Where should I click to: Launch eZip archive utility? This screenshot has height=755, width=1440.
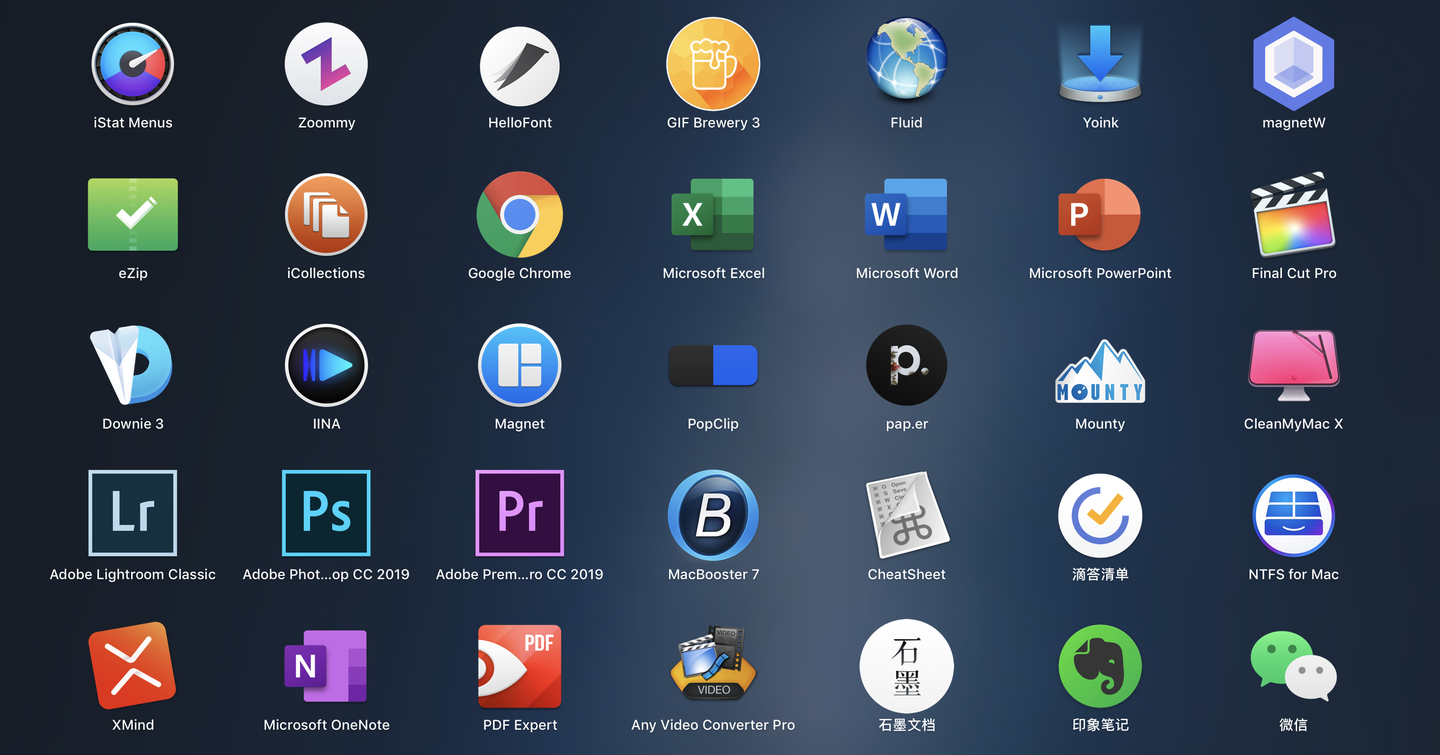(x=133, y=215)
